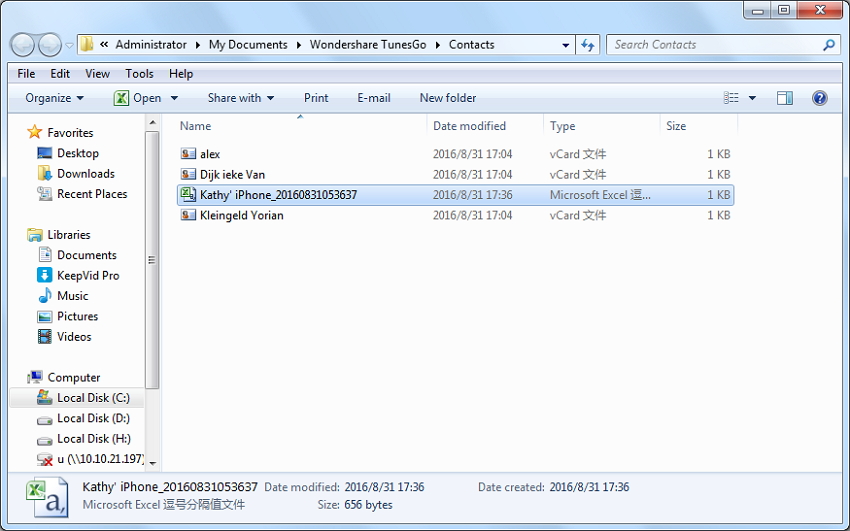Select the alex vCard file icon
Viewport: 850px width, 531px height.
(x=188, y=154)
